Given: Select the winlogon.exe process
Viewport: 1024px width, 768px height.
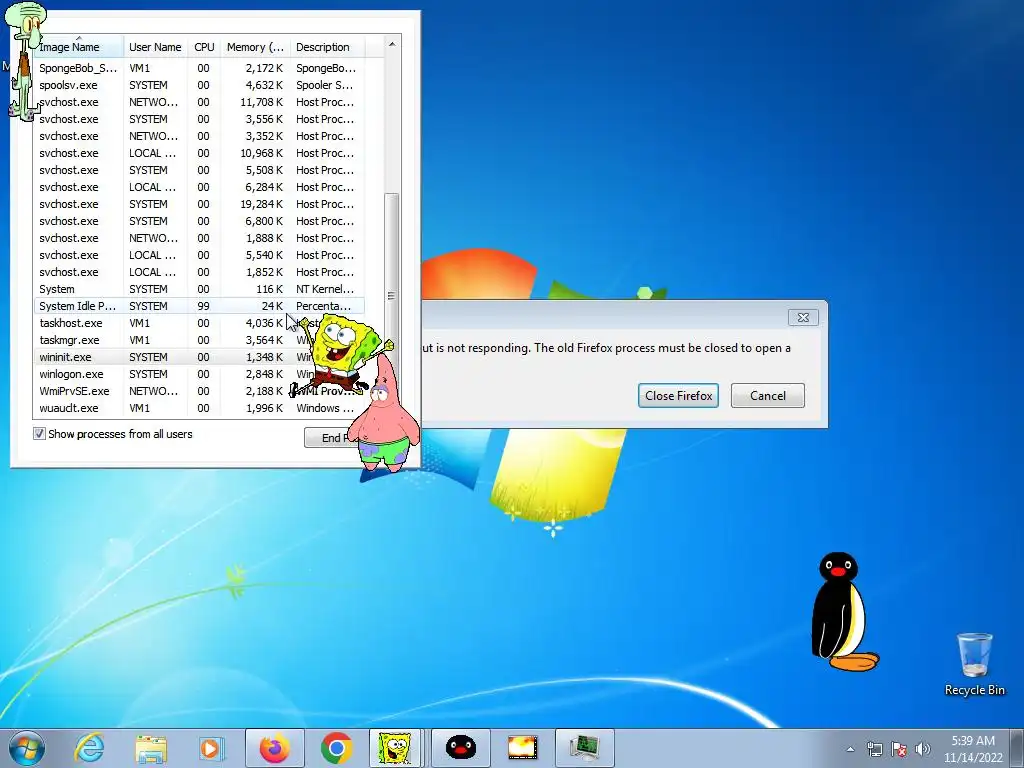Looking at the screenshot, I should tap(199, 374).
